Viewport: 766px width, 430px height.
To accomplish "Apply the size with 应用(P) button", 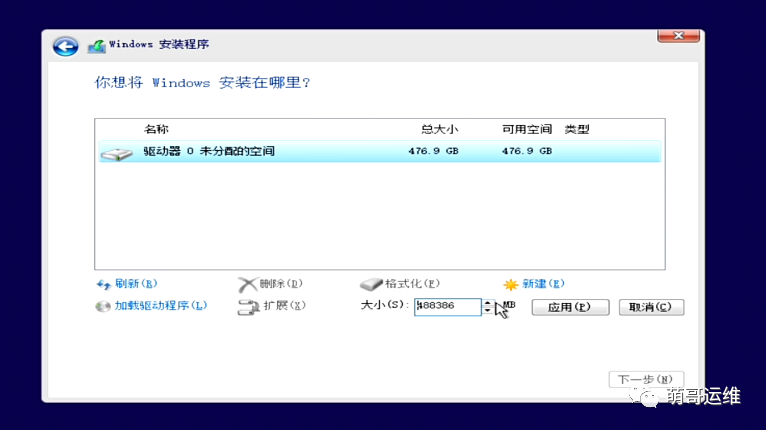I will [x=570, y=307].
